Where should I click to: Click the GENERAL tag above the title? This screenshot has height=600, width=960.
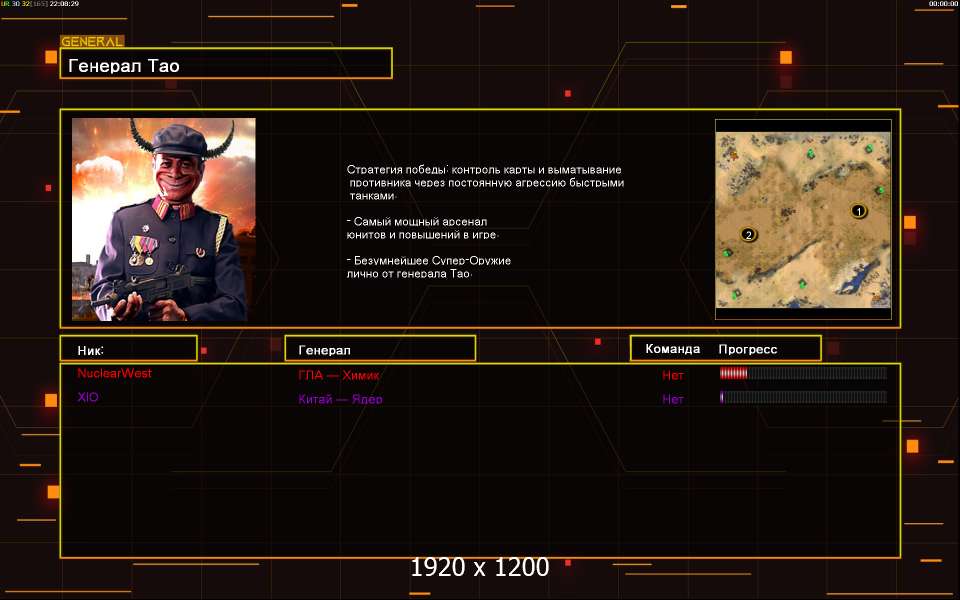pyautogui.click(x=92, y=41)
